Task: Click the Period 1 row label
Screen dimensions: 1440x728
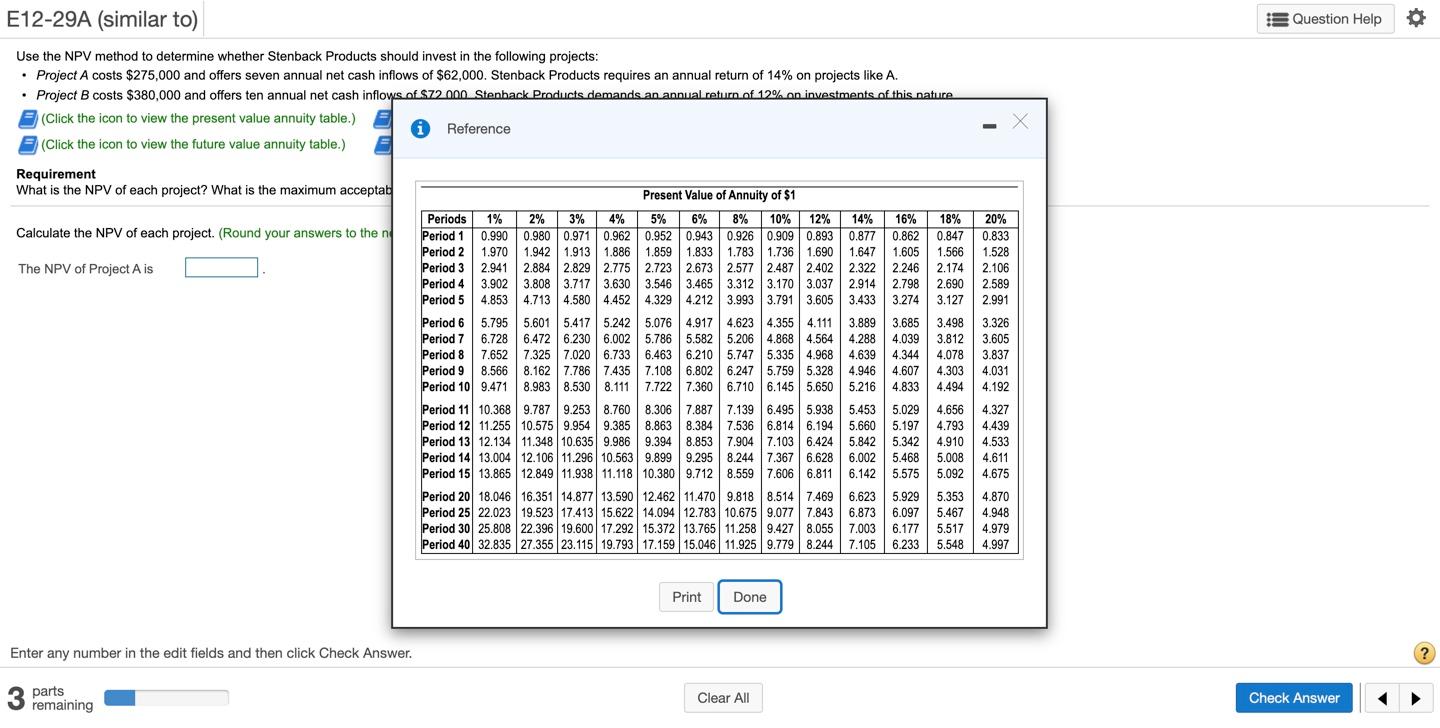Action: pyautogui.click(x=443, y=236)
